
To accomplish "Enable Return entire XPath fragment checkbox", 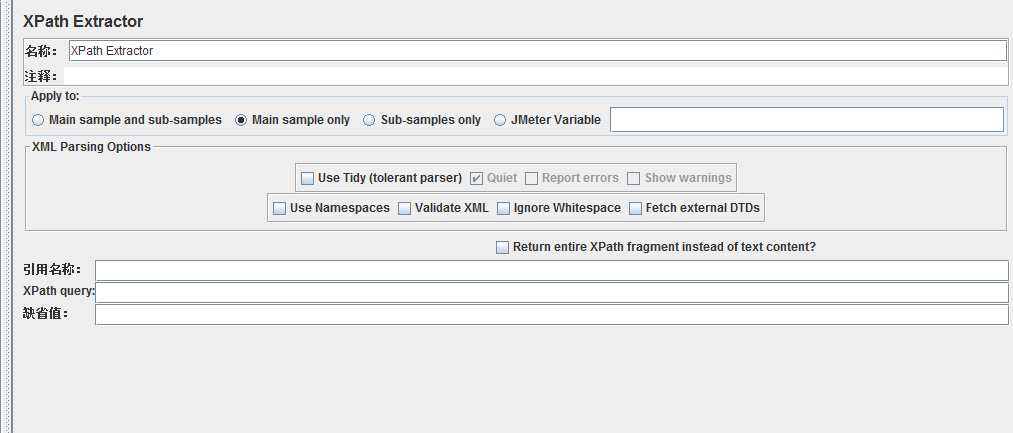I will click(502, 248).
